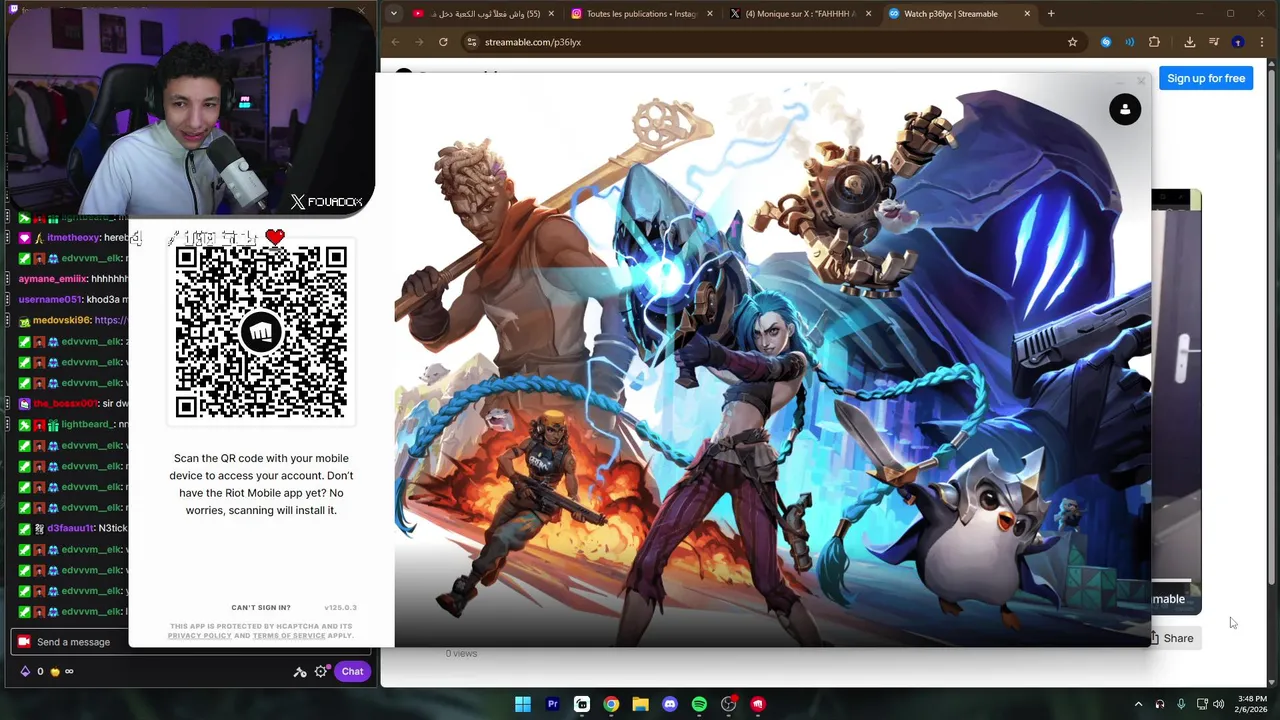1280x720 pixels.
Task: Switch to the Monique sur X tab
Action: tap(800, 14)
